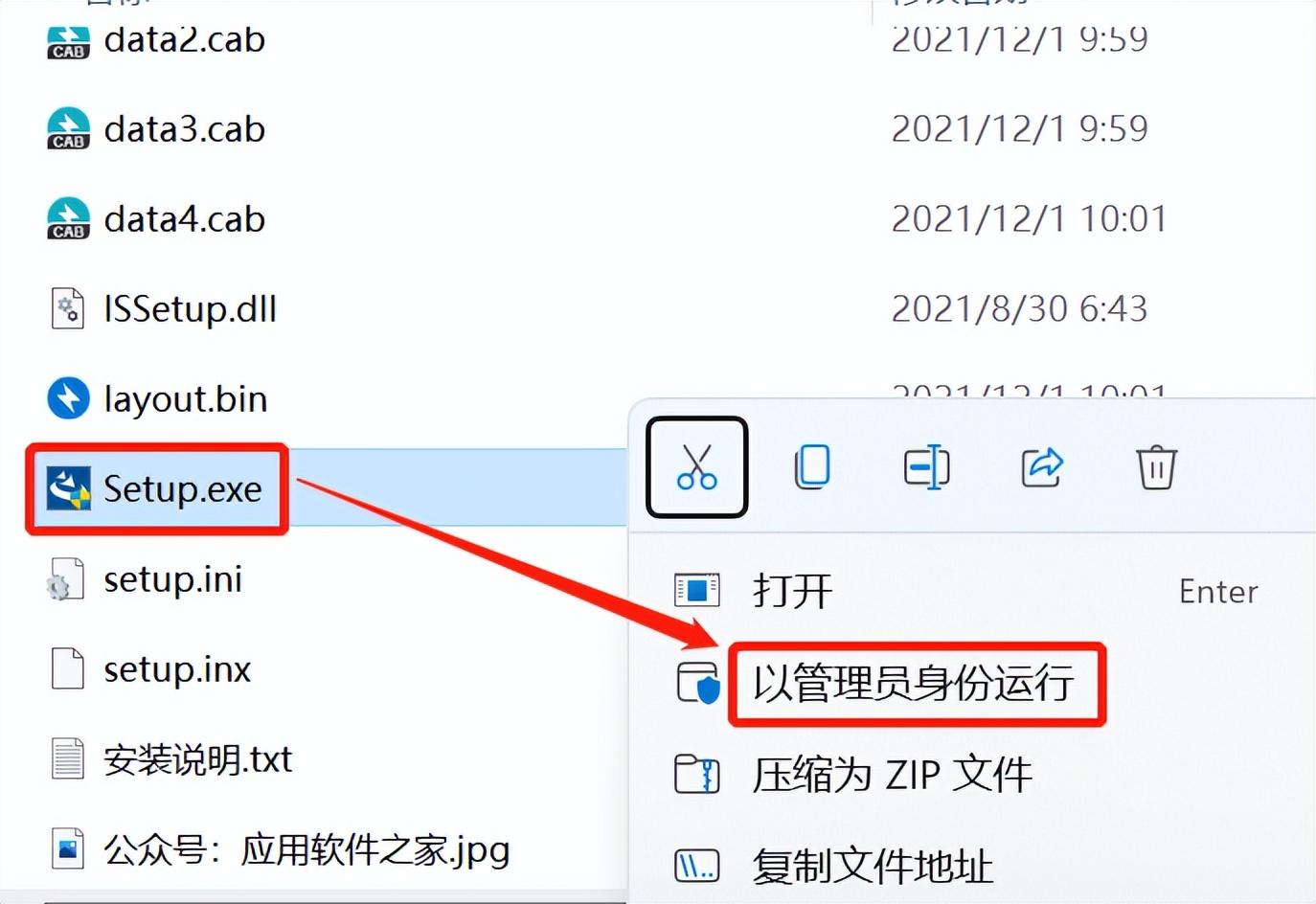Image resolution: width=1316 pixels, height=904 pixels.
Task: Select the setup.ini file
Action: pyautogui.click(x=172, y=579)
